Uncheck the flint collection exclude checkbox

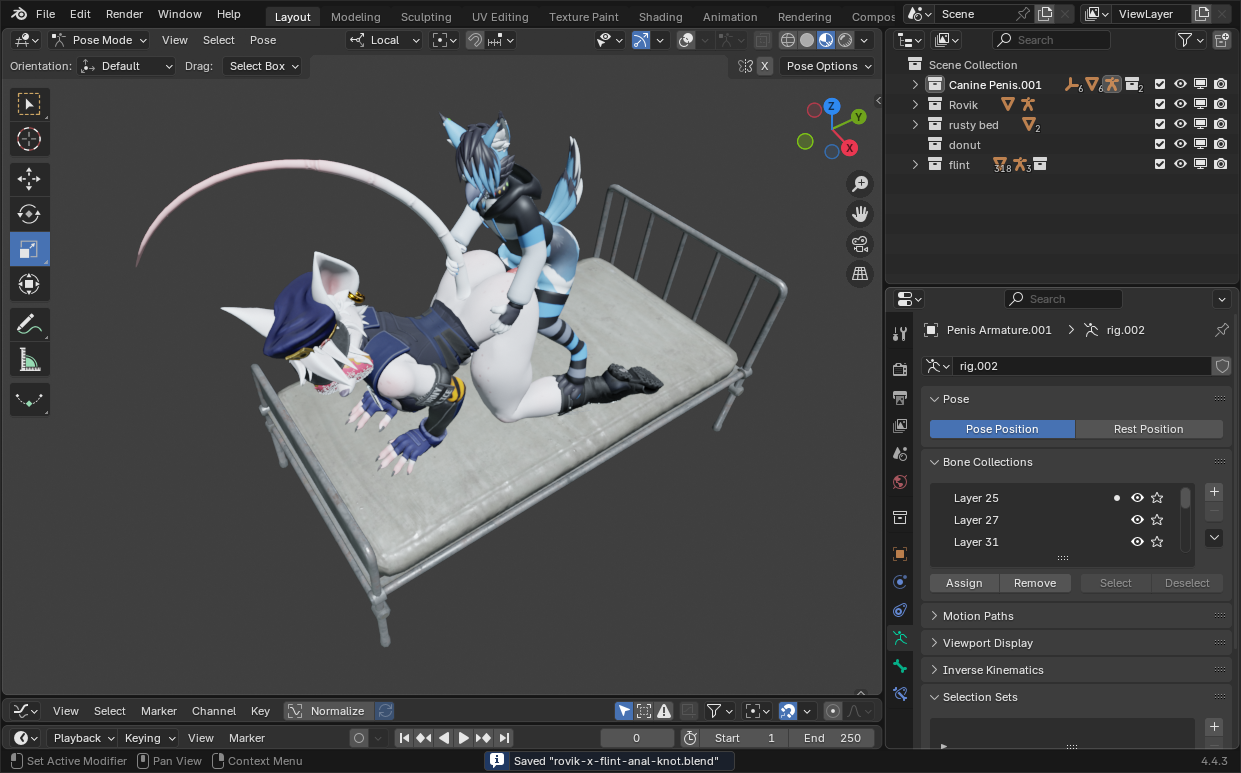point(1160,164)
